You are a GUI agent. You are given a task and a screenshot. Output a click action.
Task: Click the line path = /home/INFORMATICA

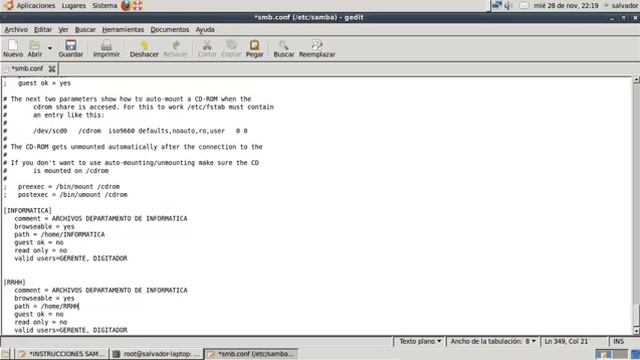pyautogui.click(x=60, y=234)
